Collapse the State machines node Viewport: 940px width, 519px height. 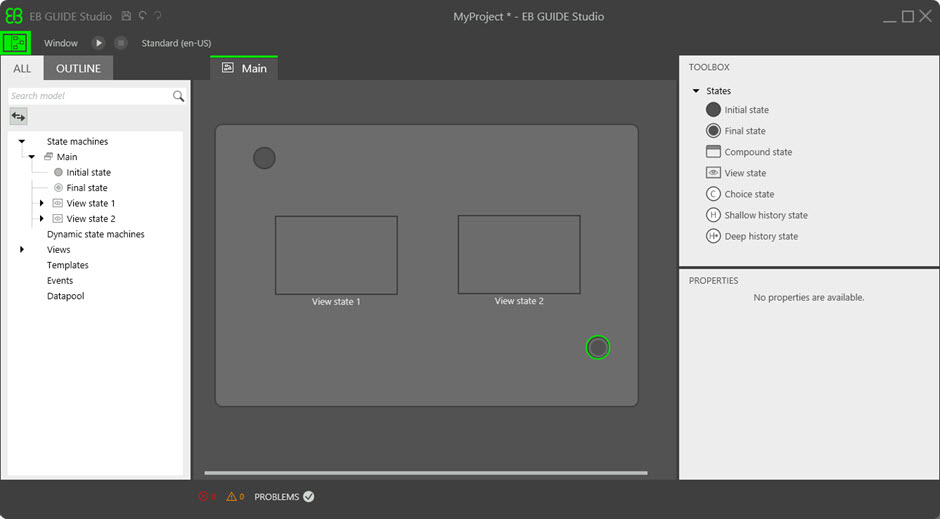tap(22, 141)
